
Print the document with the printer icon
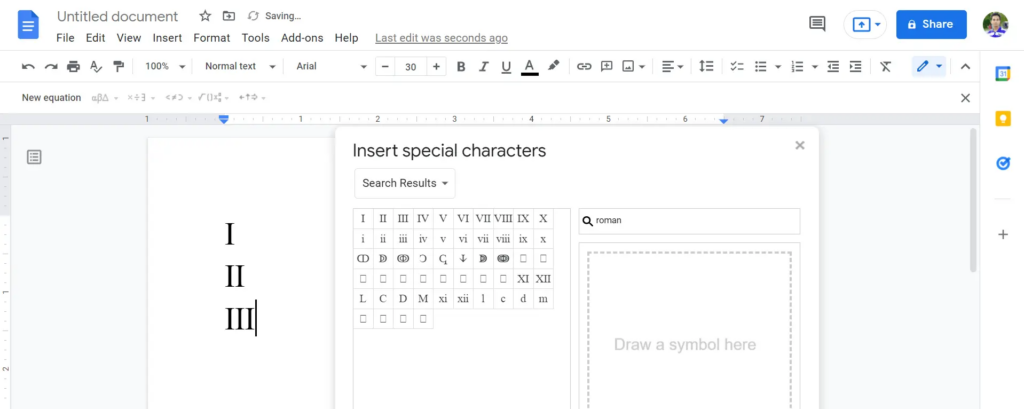coord(73,66)
